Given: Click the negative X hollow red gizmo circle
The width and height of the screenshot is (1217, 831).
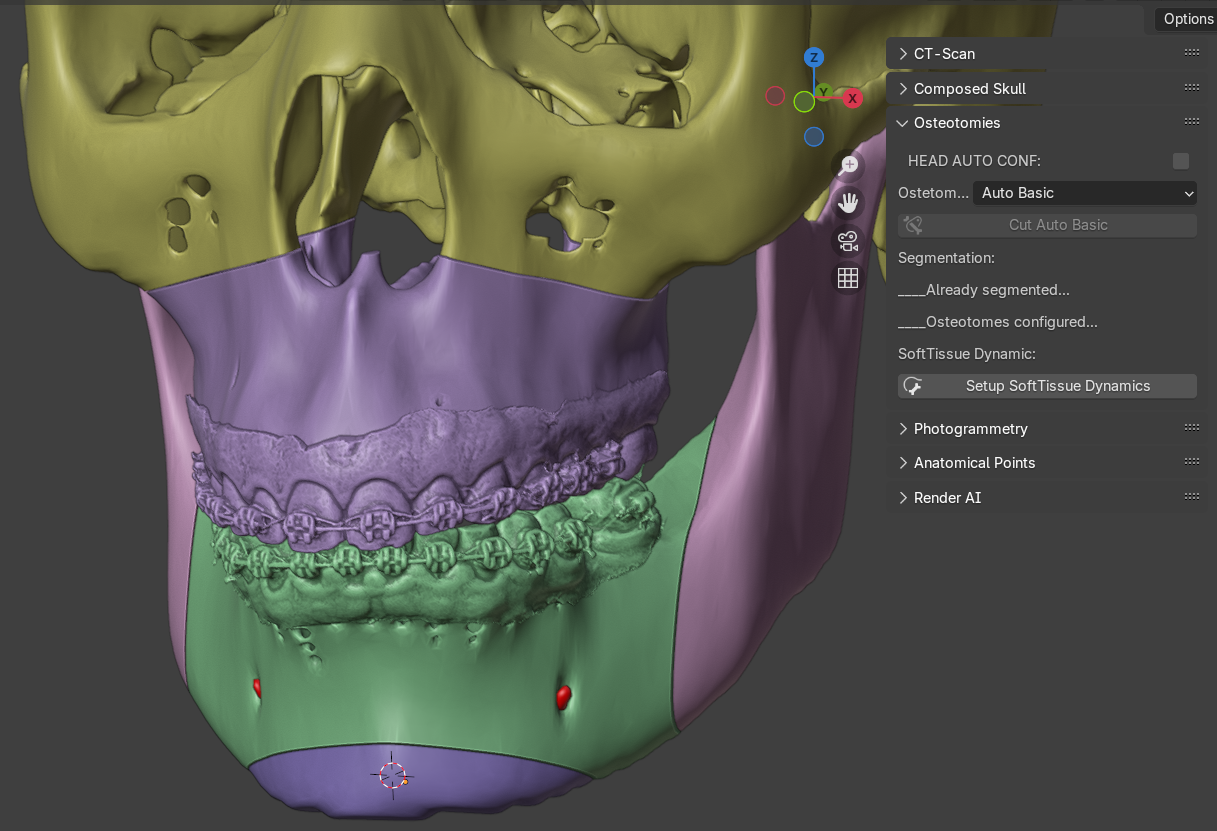Looking at the screenshot, I should coord(775,96).
